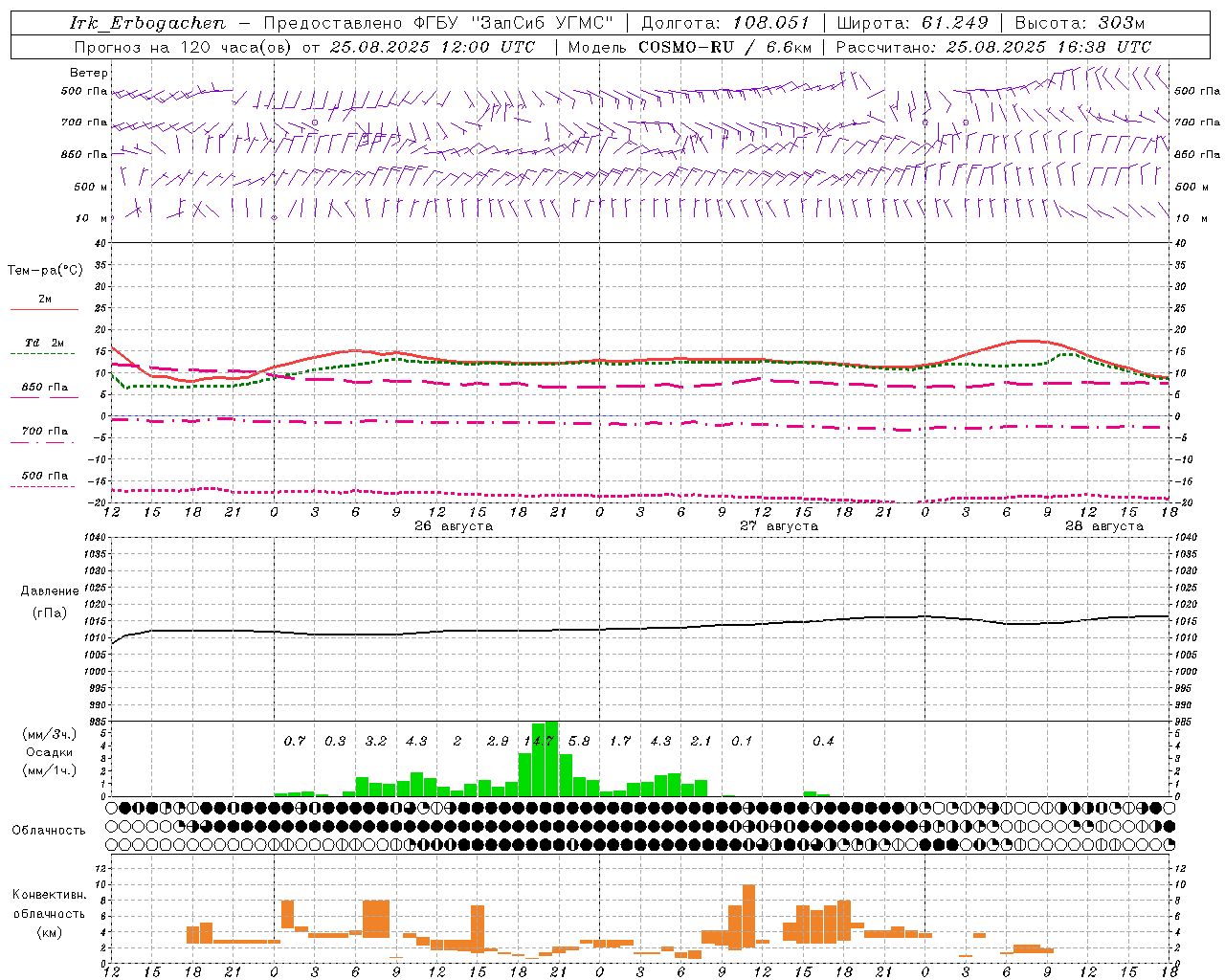Click the Ветер section label
This screenshot has width=1225, height=980.
(x=89, y=73)
